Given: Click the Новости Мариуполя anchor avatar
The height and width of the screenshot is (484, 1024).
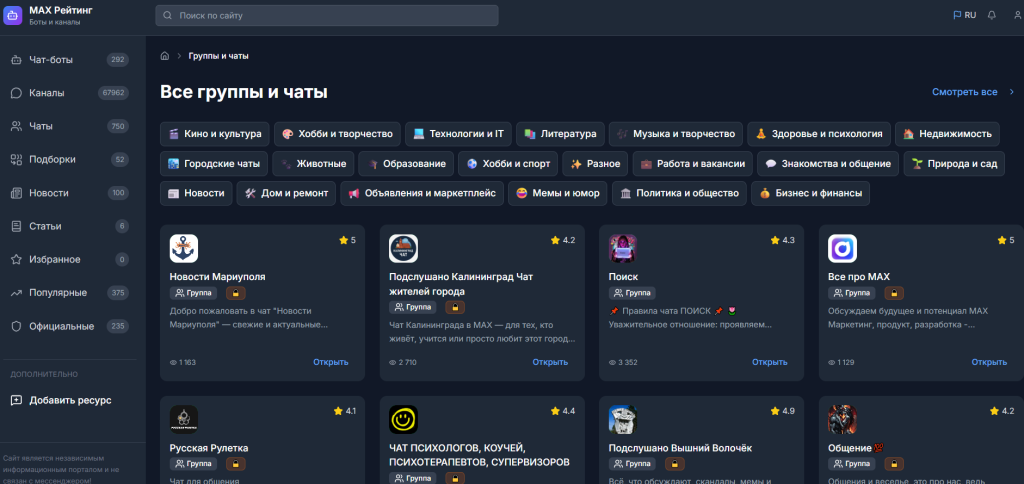Looking at the screenshot, I should [184, 249].
